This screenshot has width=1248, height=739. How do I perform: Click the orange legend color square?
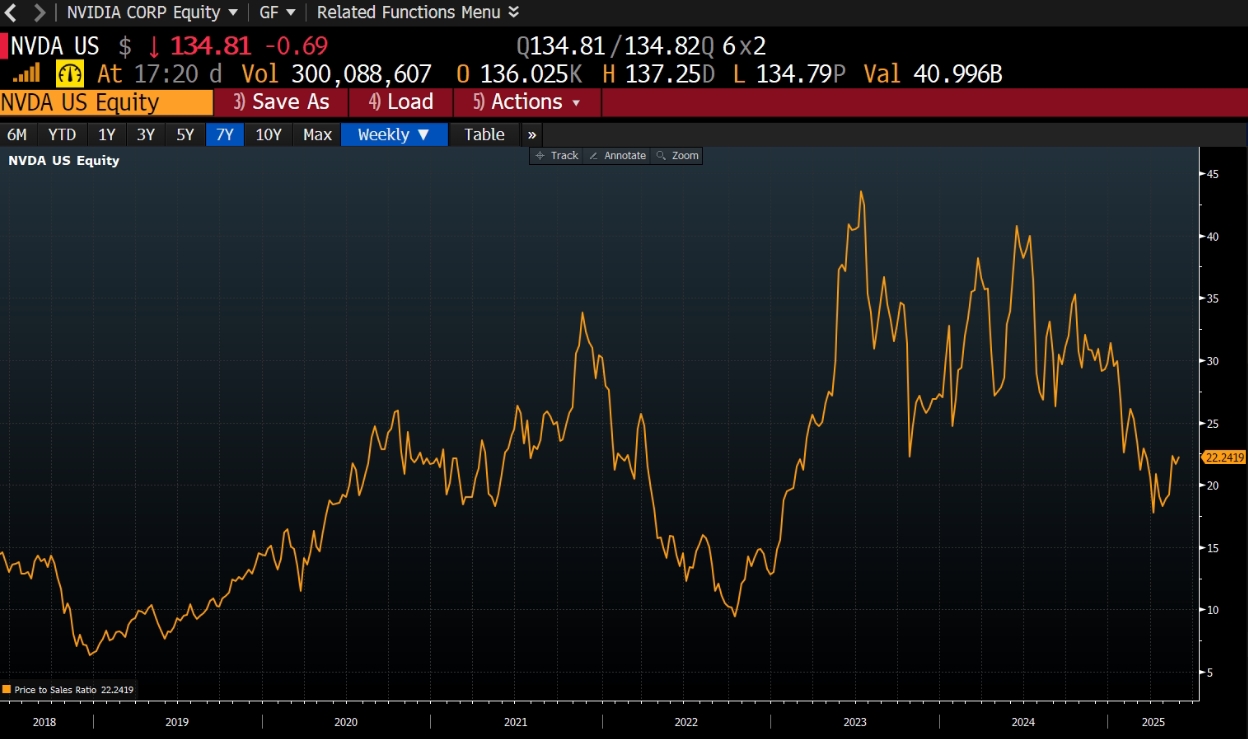(6, 689)
